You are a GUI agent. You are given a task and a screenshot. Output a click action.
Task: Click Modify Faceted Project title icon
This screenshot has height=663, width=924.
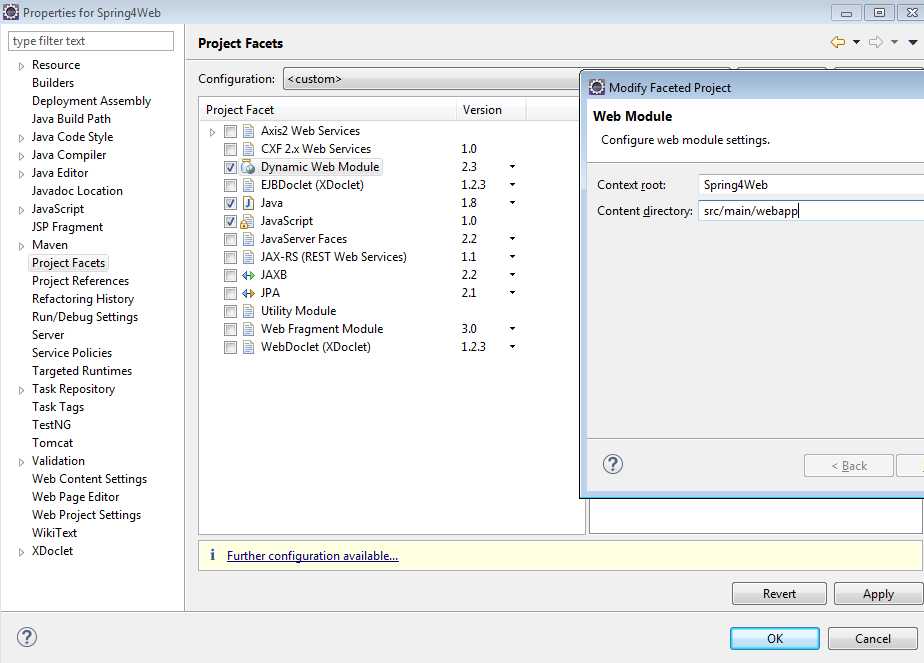pyautogui.click(x=597, y=87)
